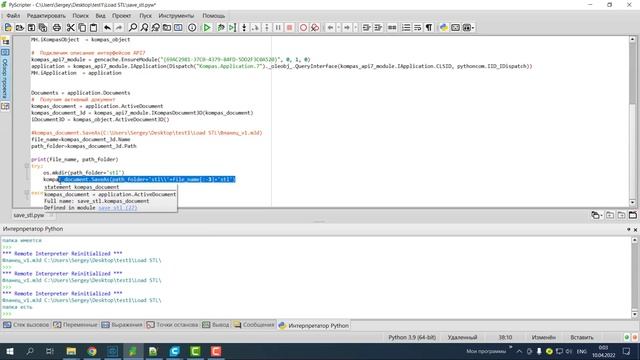
Task: Click the Debug toolbar icon
Action: [221, 27]
